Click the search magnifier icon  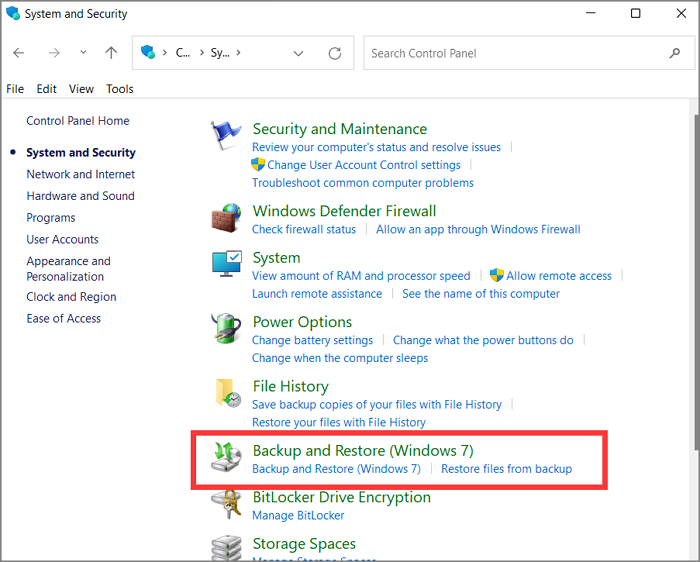point(675,53)
